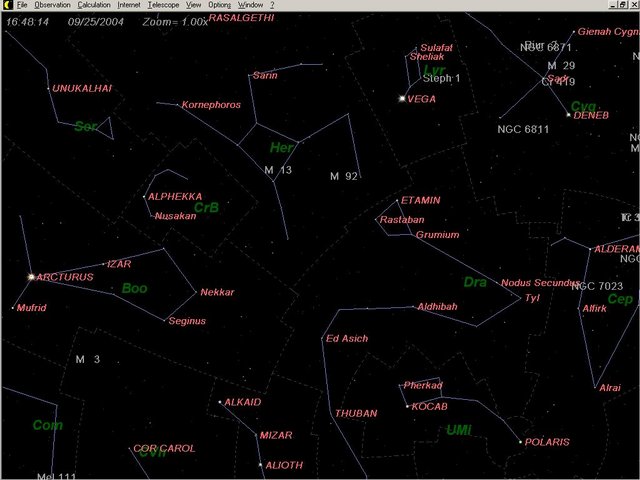The height and width of the screenshot is (480, 640).
Task: Open the ? help menu
Action: [x=272, y=5]
